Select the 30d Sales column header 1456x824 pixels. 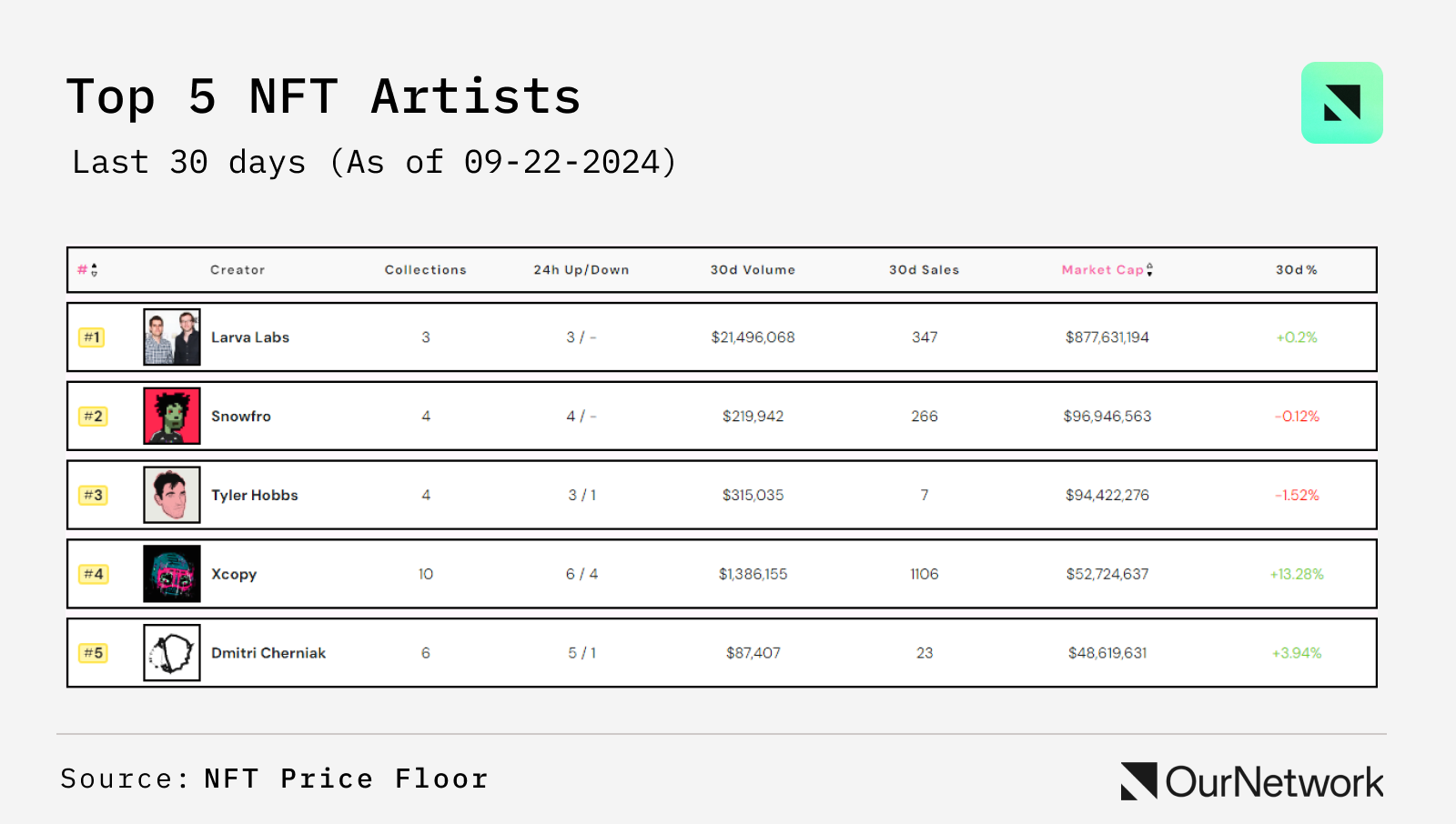click(924, 270)
